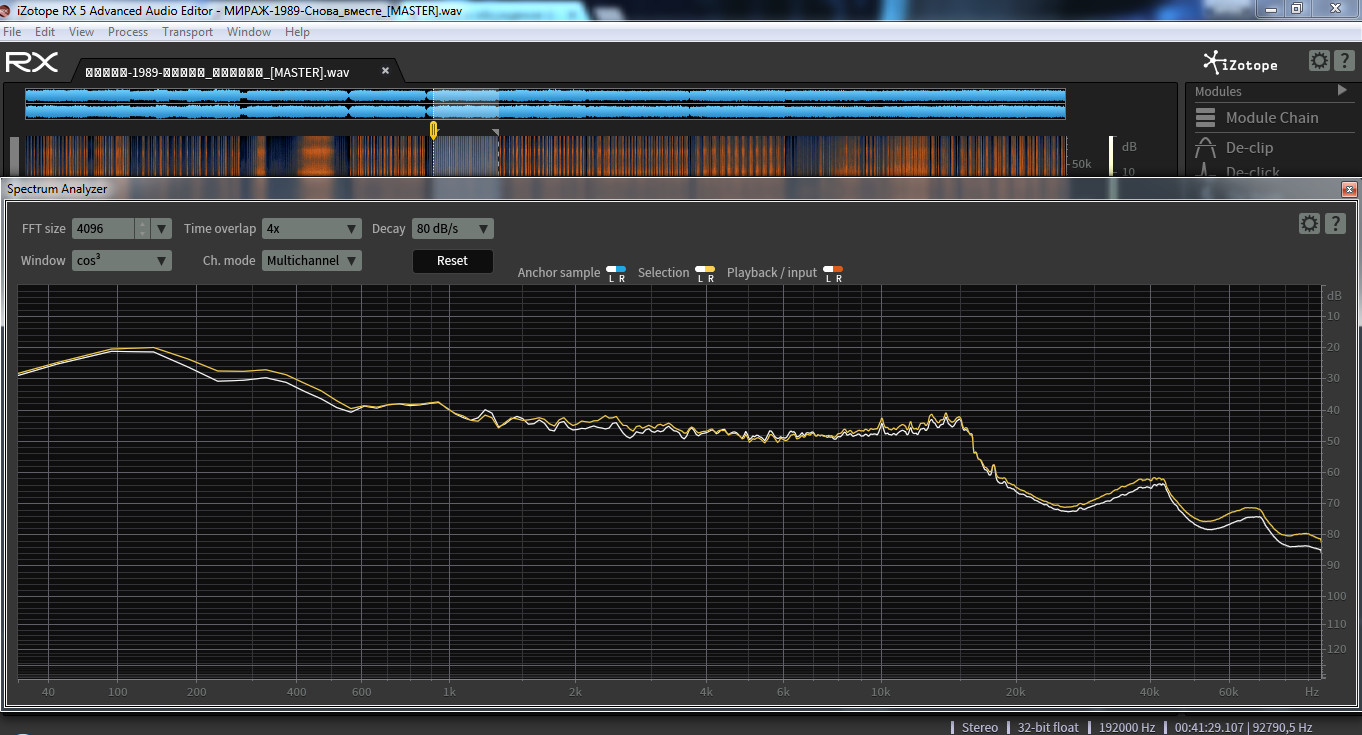This screenshot has height=735, width=1362.
Task: Open Spectrum Analyzer settings gear
Action: coord(1309,224)
